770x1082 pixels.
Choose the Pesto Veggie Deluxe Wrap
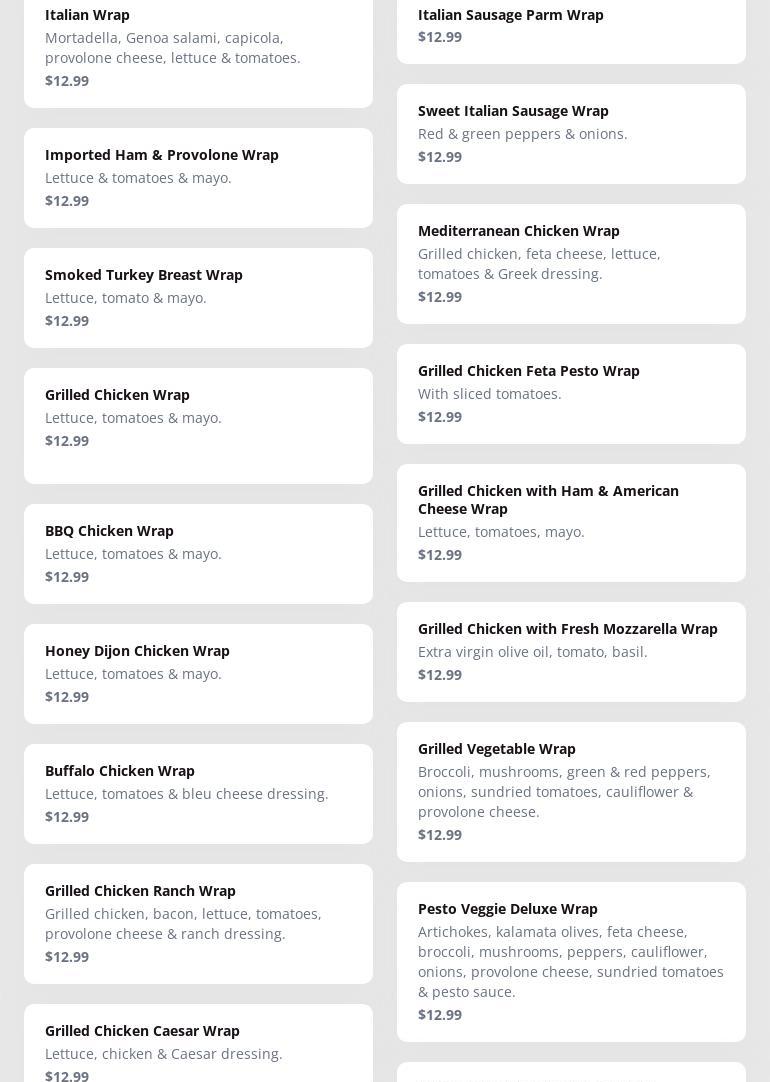pyautogui.click(x=571, y=962)
